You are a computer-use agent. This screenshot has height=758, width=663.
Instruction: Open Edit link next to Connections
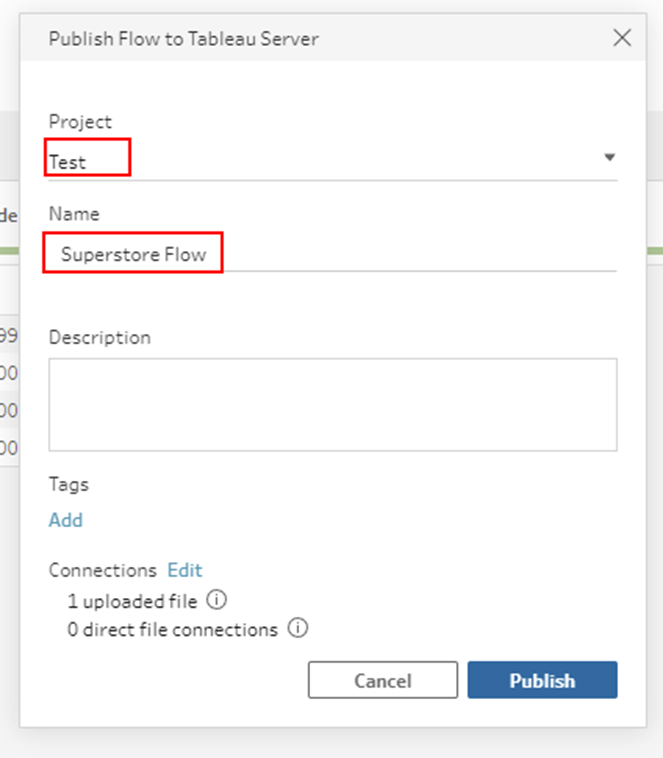(185, 570)
